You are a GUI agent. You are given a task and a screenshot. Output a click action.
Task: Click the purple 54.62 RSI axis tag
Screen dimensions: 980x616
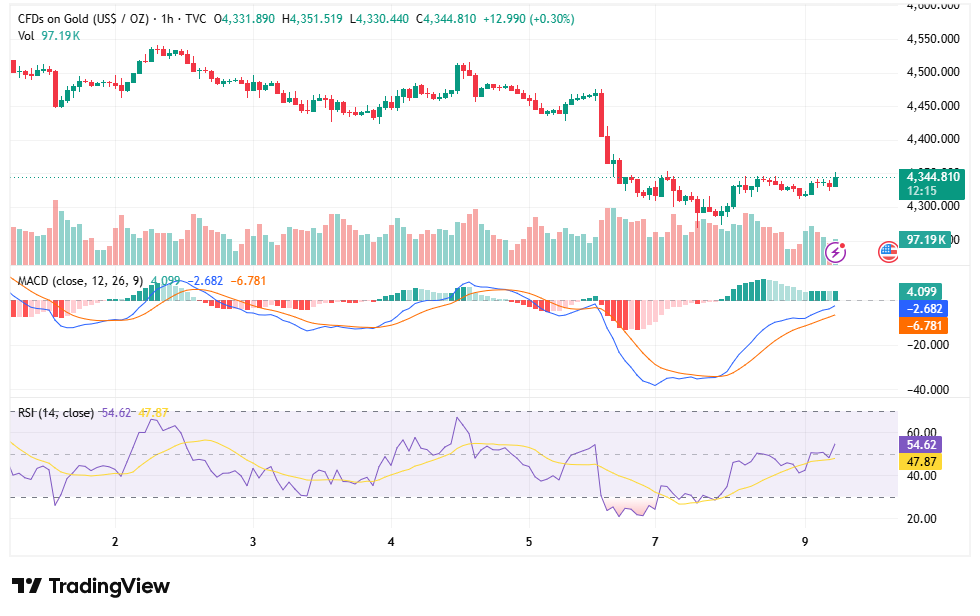[921, 445]
